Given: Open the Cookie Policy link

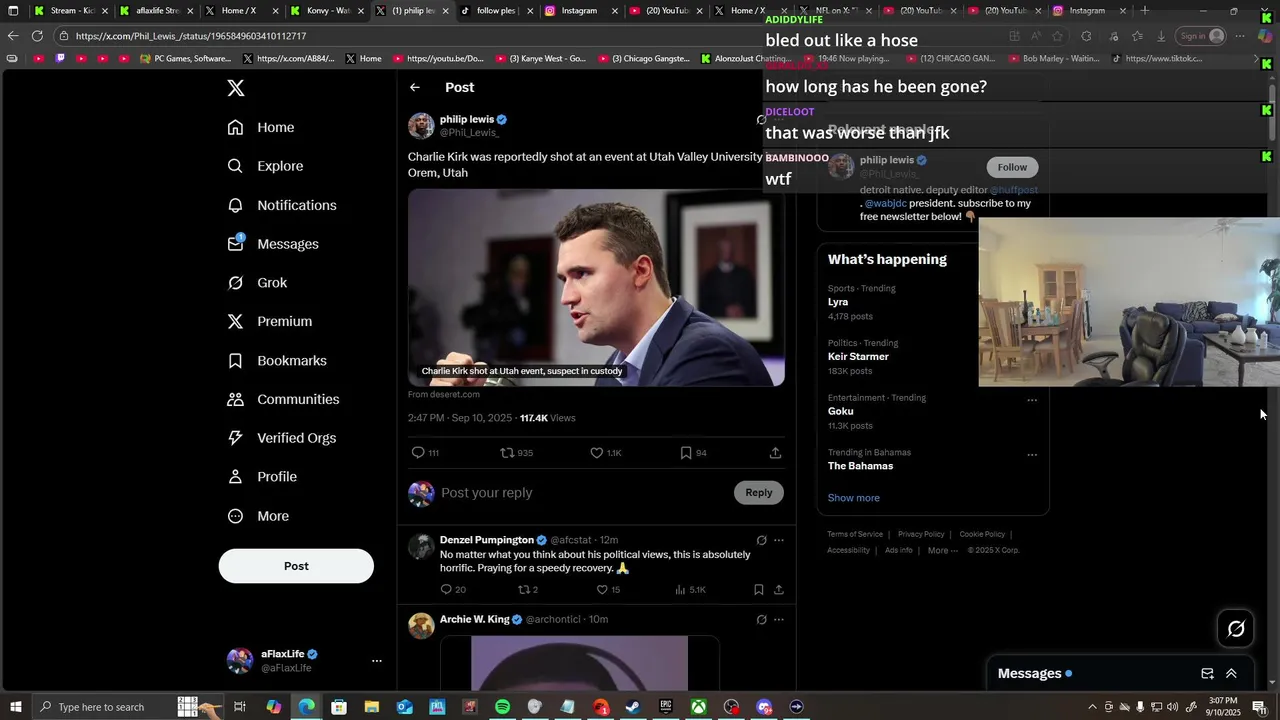Looking at the screenshot, I should (x=982, y=534).
